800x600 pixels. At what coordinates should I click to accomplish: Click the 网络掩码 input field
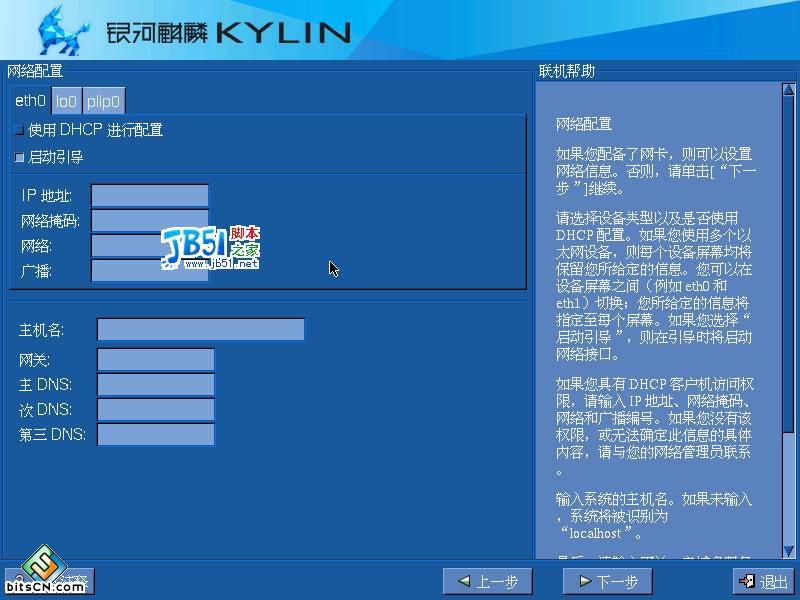pyautogui.click(x=150, y=221)
